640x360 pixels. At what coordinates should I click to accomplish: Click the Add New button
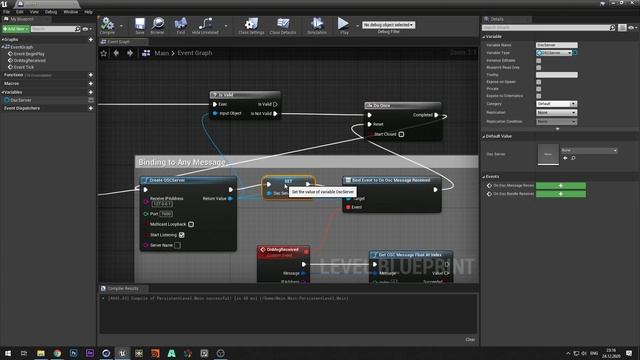pos(16,29)
